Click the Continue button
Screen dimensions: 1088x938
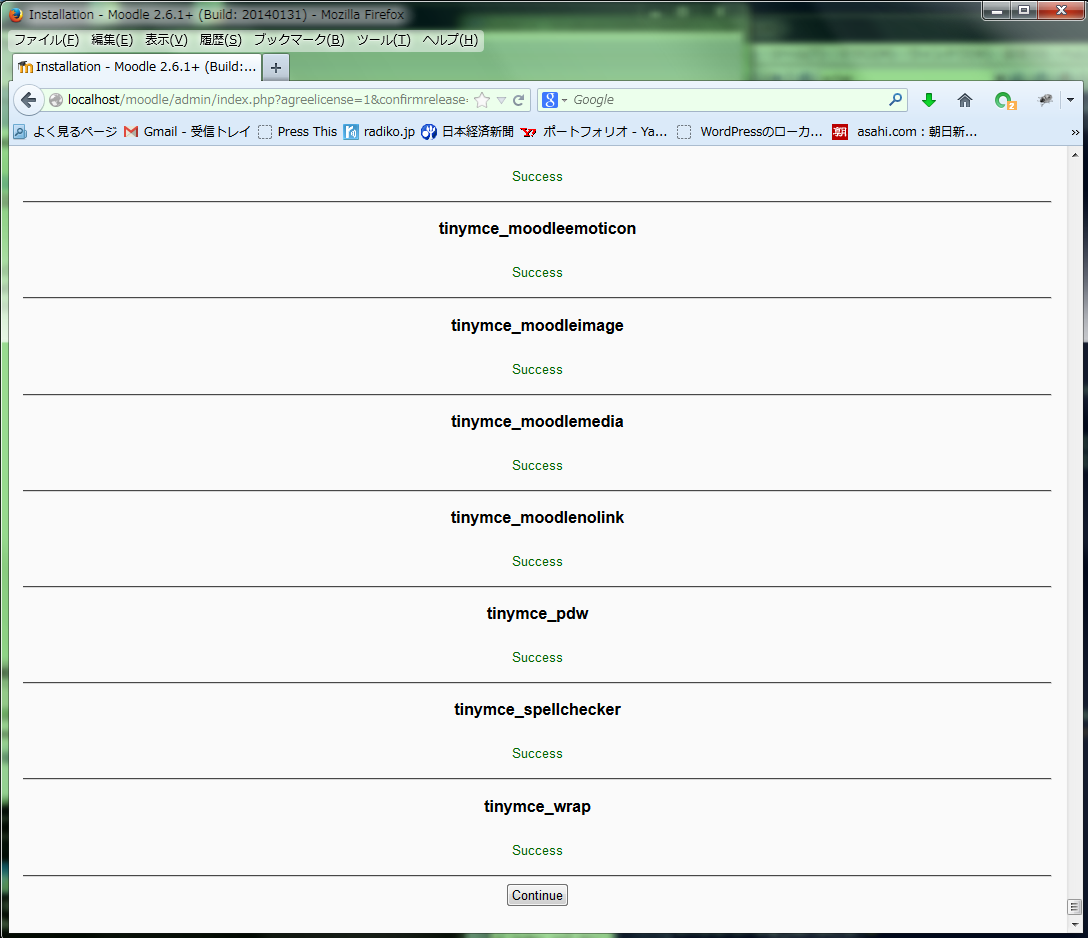click(x=537, y=895)
